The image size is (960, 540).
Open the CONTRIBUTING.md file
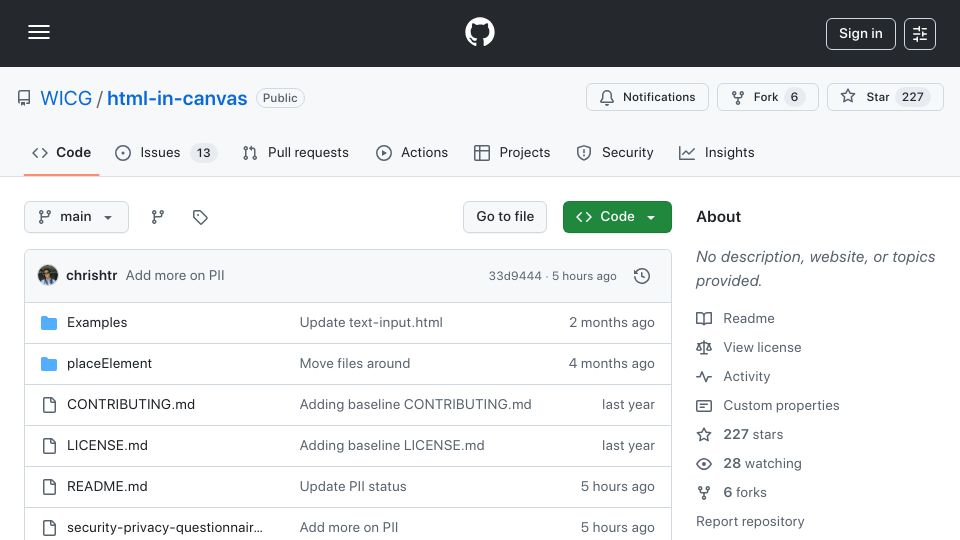(130, 405)
